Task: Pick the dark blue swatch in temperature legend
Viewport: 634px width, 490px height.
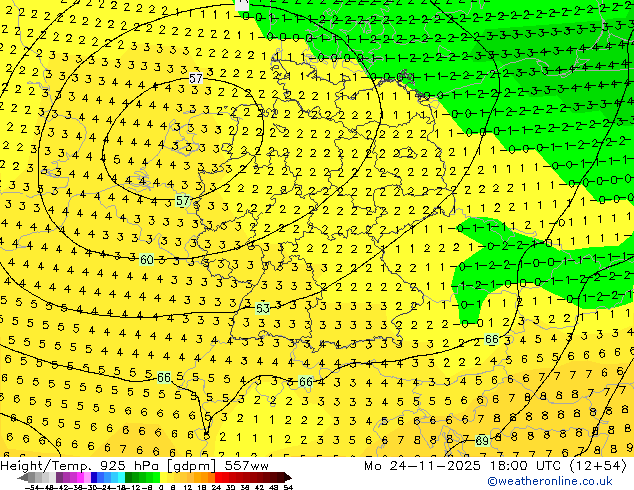Action: tap(94, 478)
